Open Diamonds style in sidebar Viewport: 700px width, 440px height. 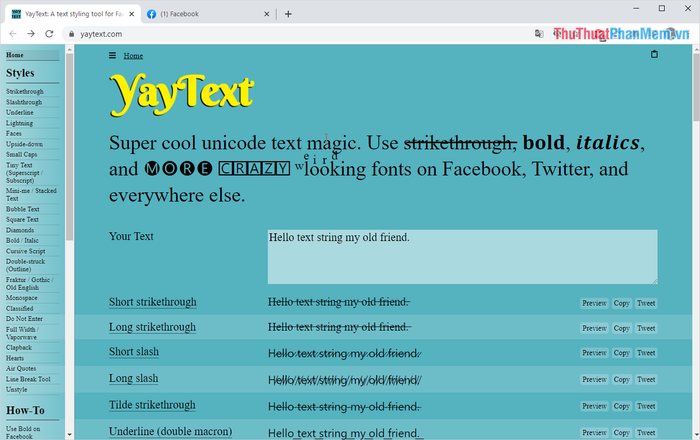pyautogui.click(x=20, y=230)
